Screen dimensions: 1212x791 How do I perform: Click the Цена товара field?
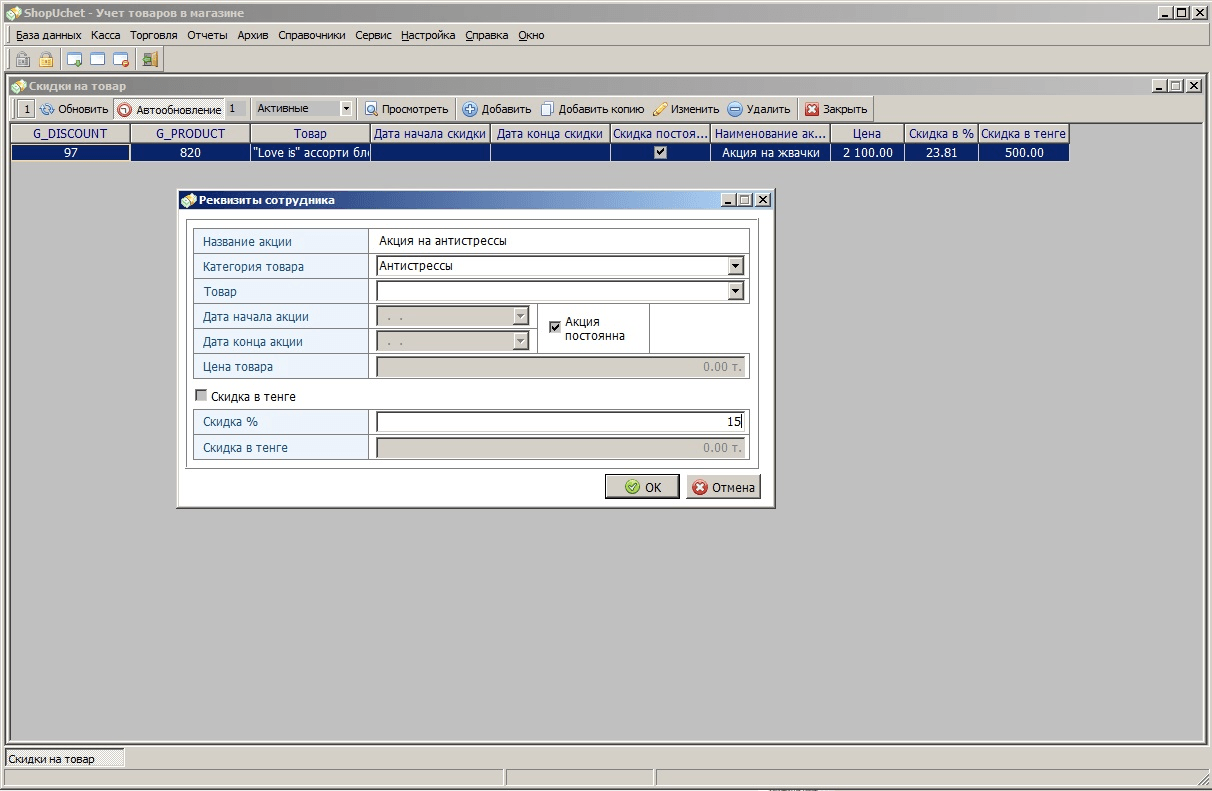[560, 367]
